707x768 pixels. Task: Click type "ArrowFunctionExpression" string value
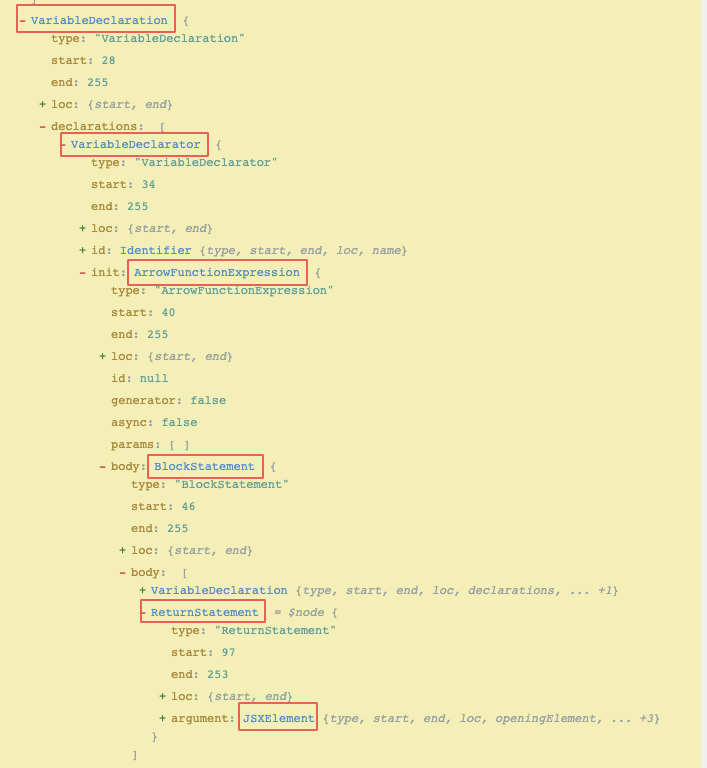[x=244, y=290]
